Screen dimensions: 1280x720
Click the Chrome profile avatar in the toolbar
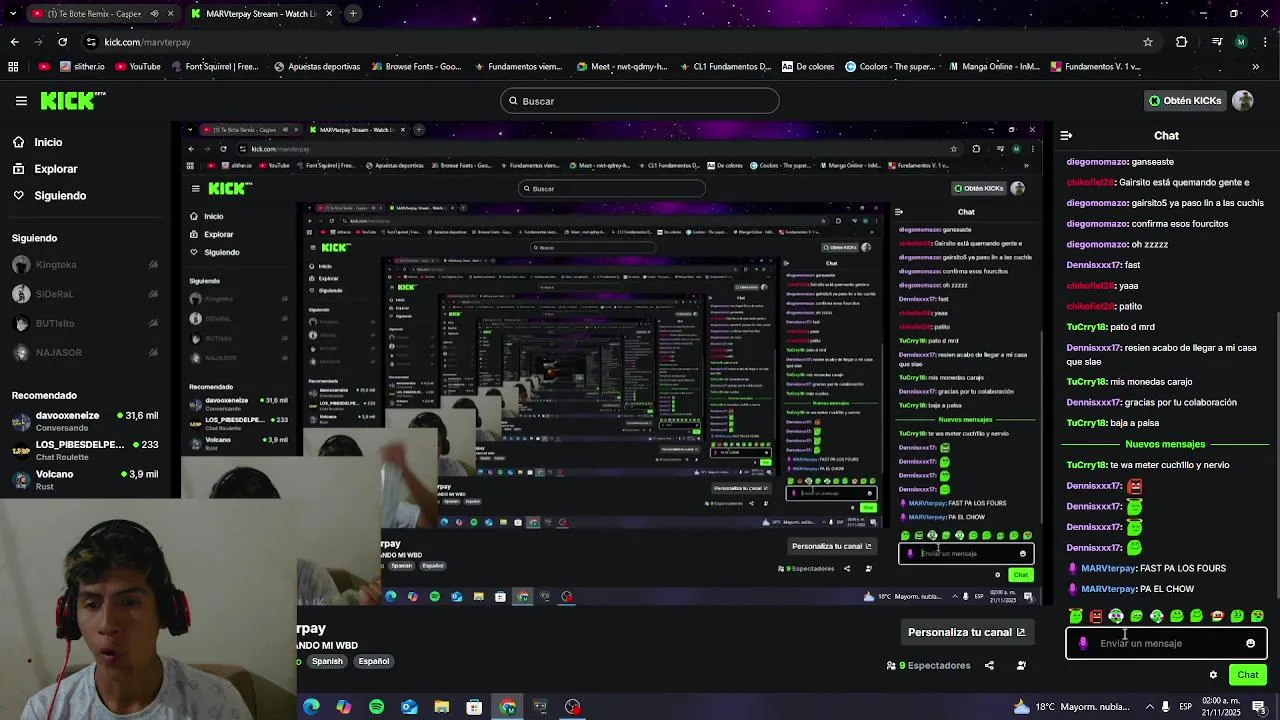1241,42
